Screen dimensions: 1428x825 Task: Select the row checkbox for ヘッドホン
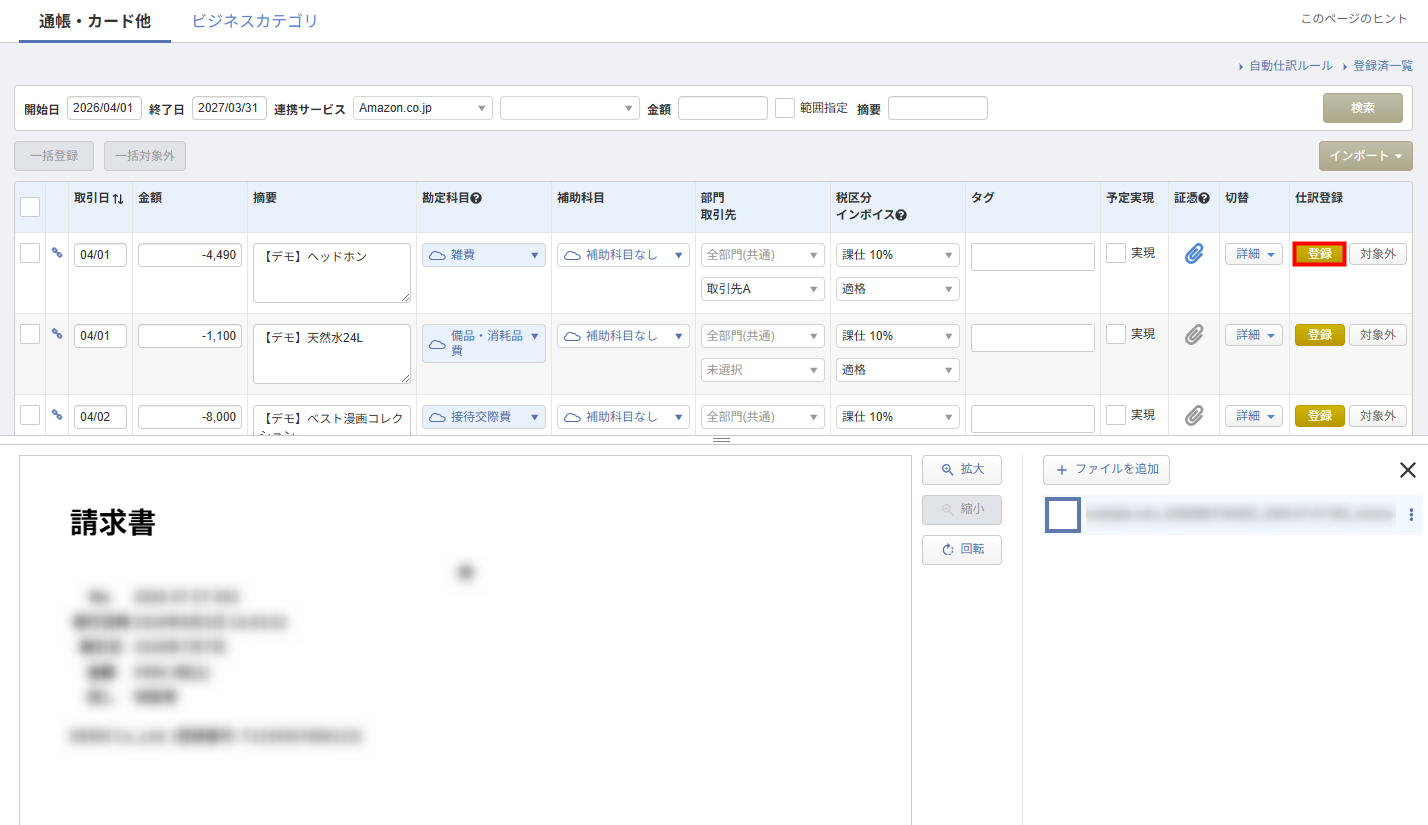[x=30, y=254]
